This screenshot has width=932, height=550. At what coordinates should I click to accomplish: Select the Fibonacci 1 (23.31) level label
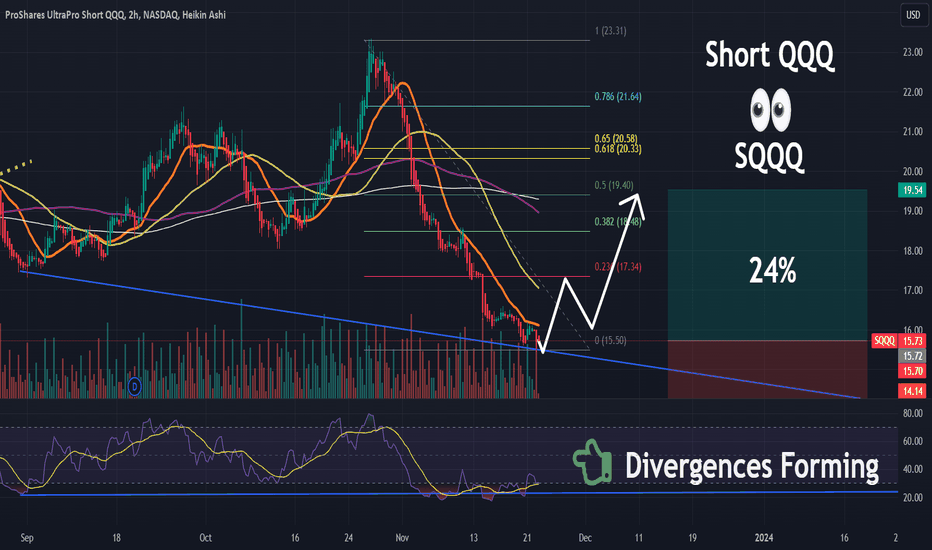pyautogui.click(x=610, y=31)
